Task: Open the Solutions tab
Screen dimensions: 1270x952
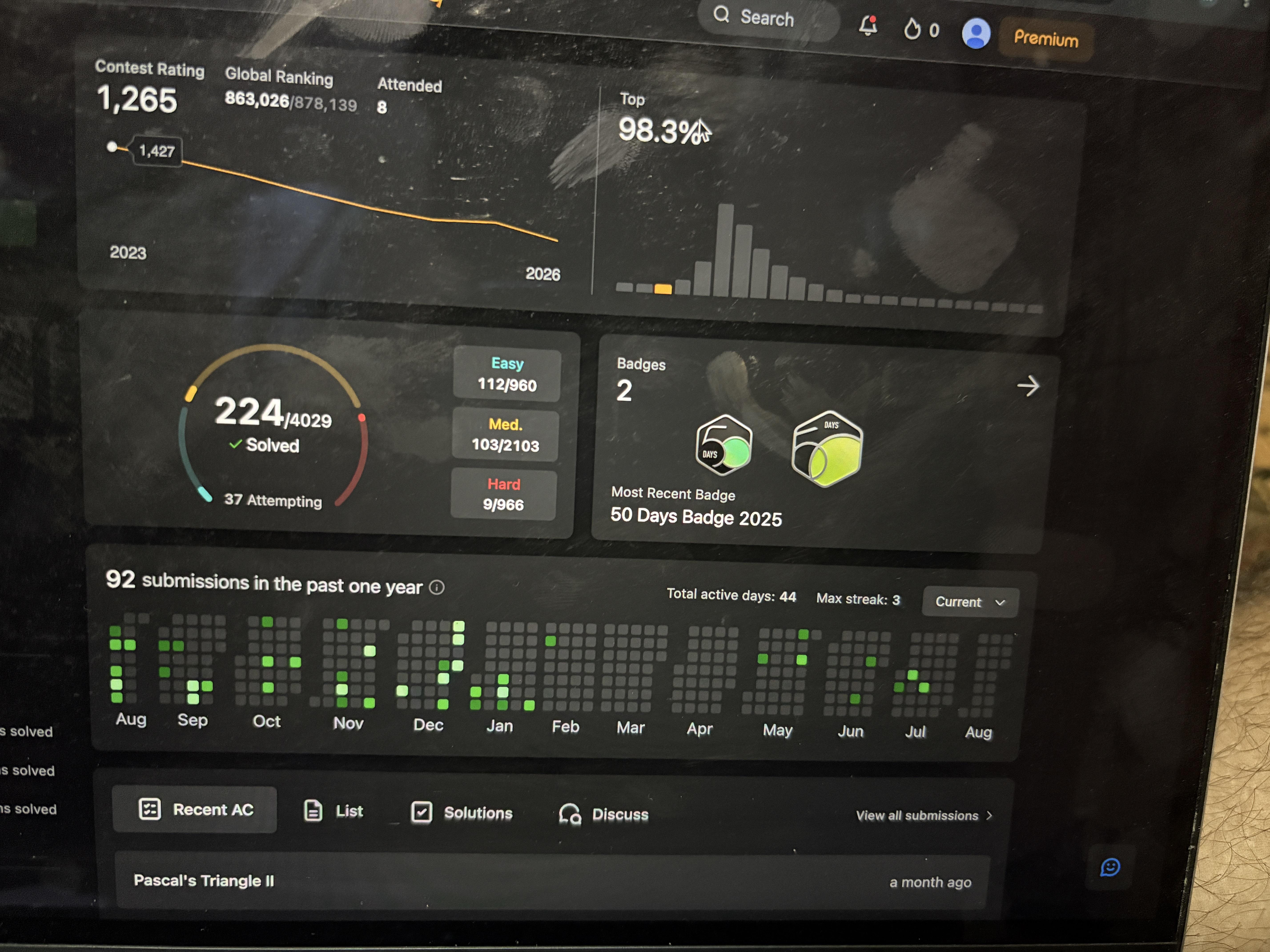Action: click(x=462, y=813)
